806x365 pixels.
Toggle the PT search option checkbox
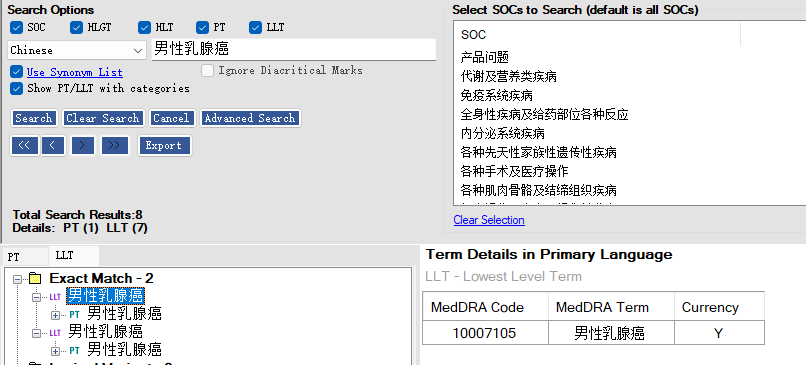(203, 28)
